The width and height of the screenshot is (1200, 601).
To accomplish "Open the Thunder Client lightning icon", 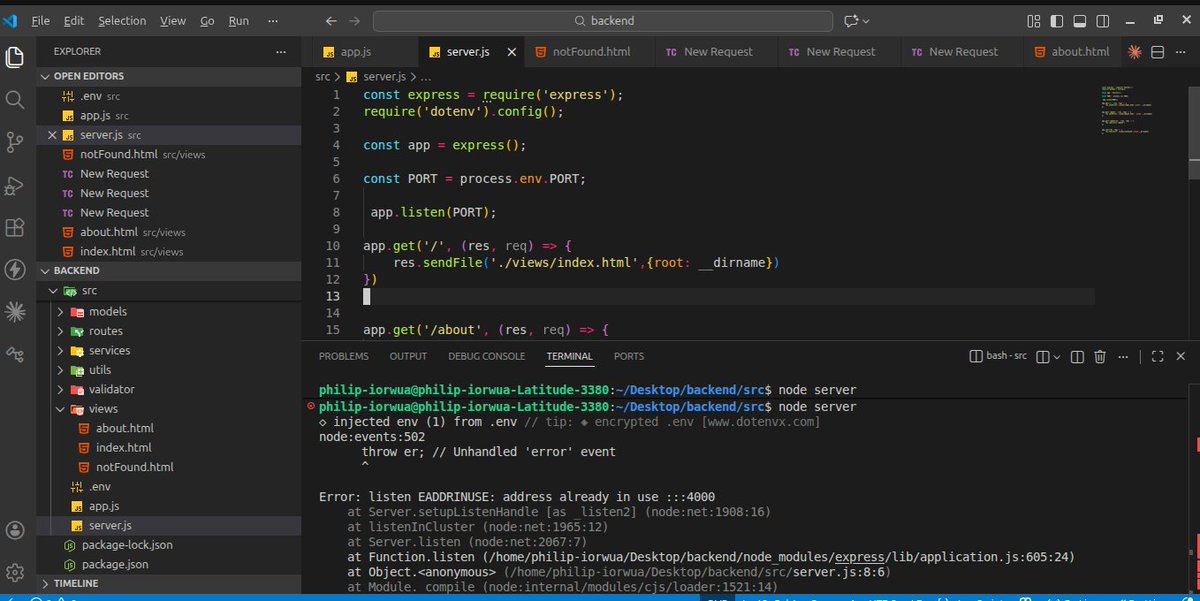I will [15, 270].
